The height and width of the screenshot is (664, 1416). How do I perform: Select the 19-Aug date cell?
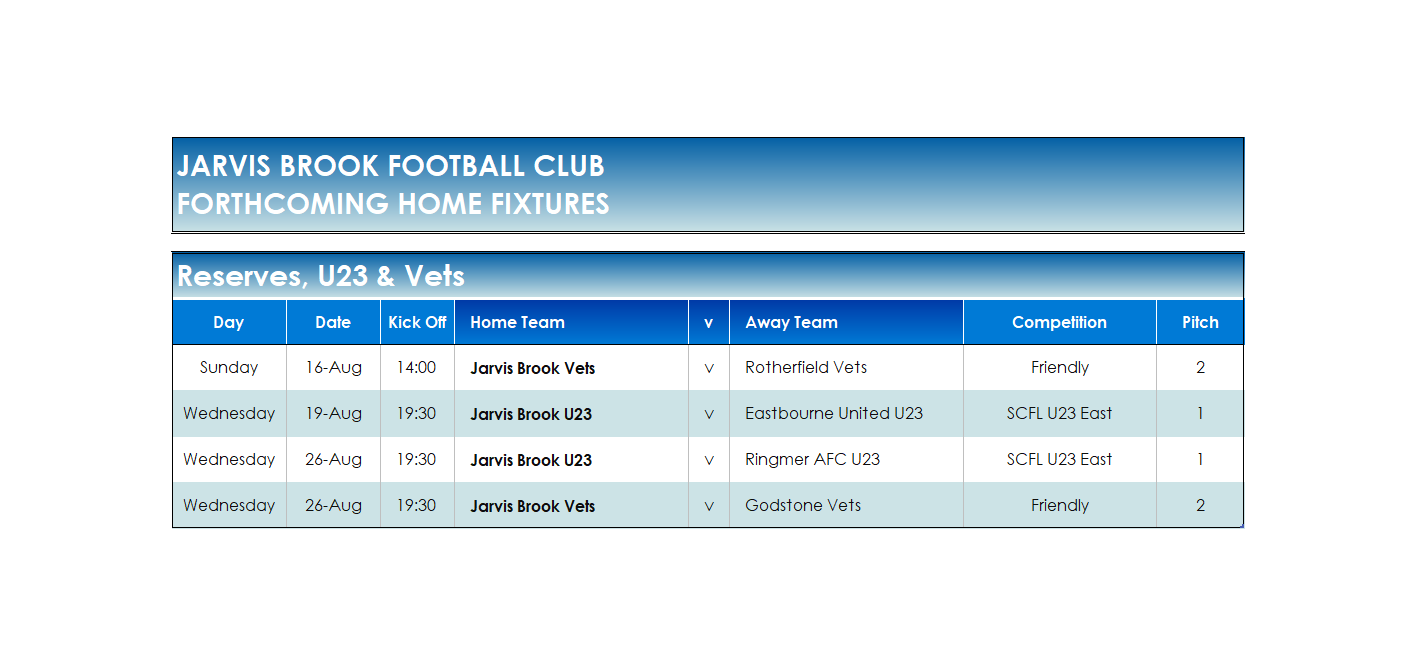coord(333,413)
